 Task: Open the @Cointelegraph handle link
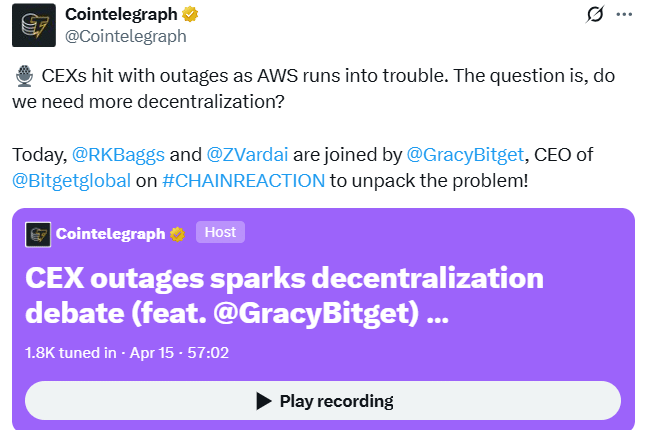coord(125,36)
